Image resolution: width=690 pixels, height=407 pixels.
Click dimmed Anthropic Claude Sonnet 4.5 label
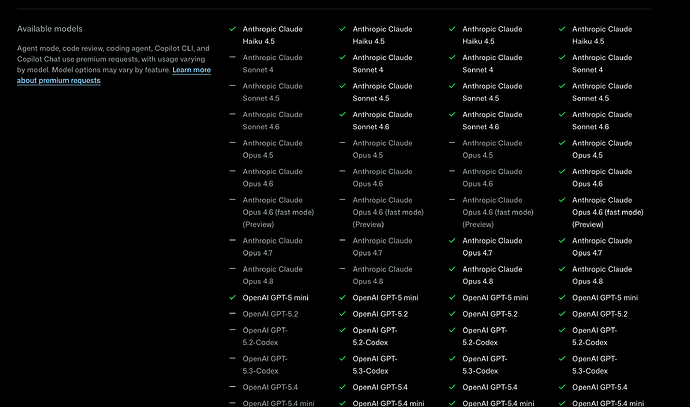pyautogui.click(x=272, y=92)
